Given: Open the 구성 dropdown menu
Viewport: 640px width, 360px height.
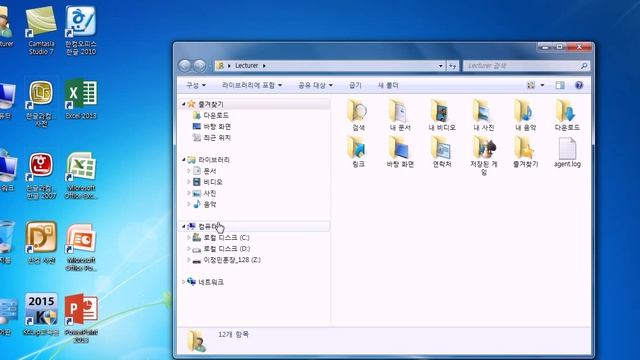Looking at the screenshot, I should pyautogui.click(x=196, y=85).
